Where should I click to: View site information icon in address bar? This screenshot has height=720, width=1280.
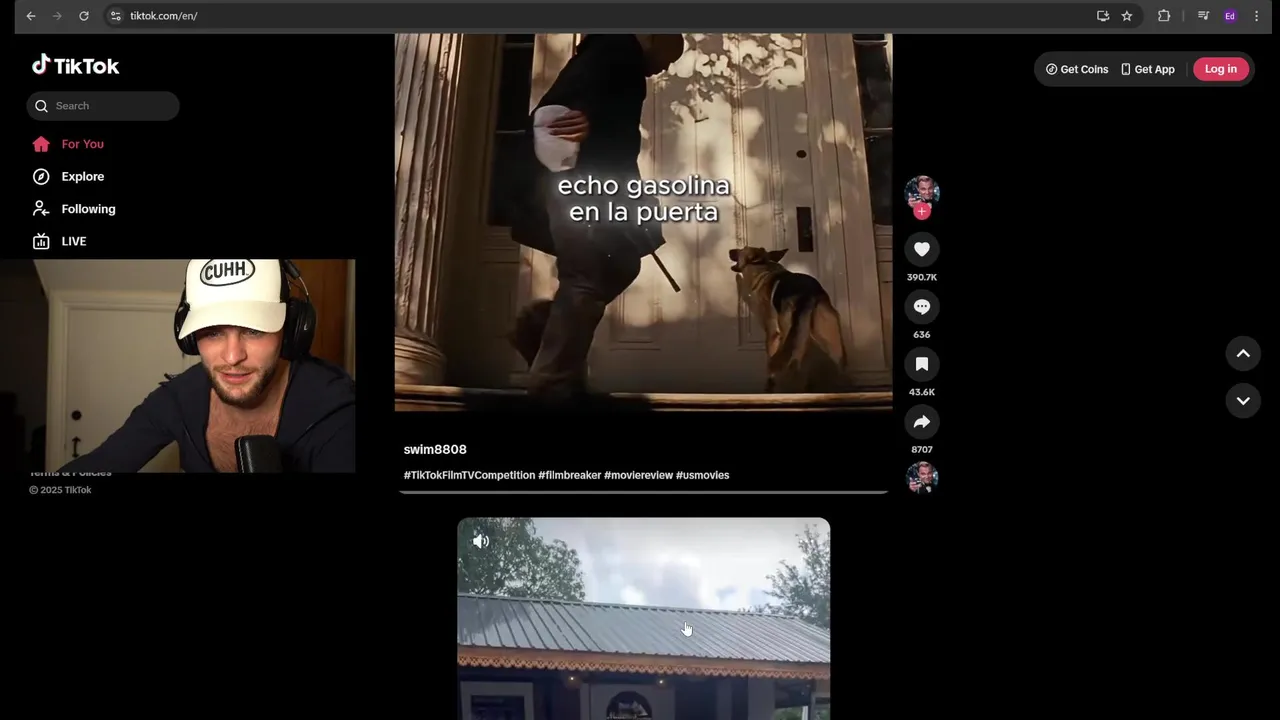coord(115,16)
